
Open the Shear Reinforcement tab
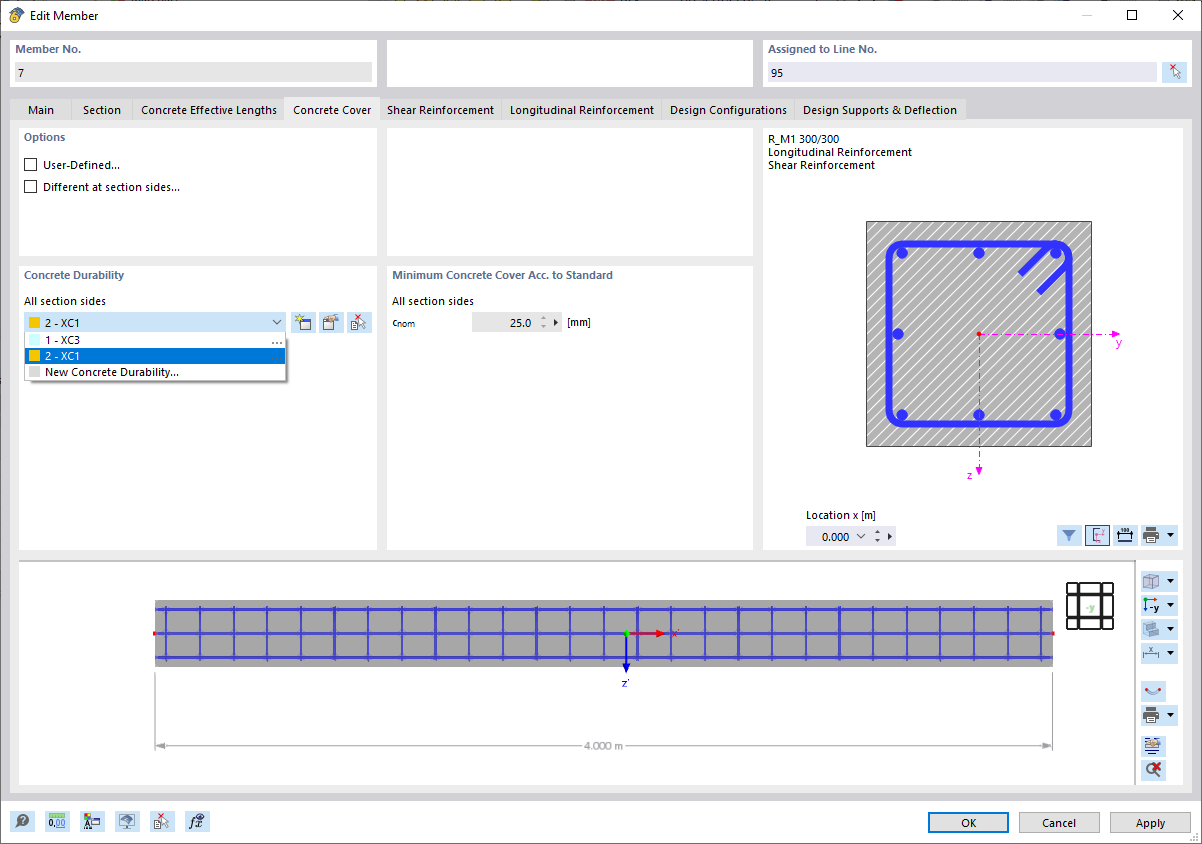pos(440,110)
